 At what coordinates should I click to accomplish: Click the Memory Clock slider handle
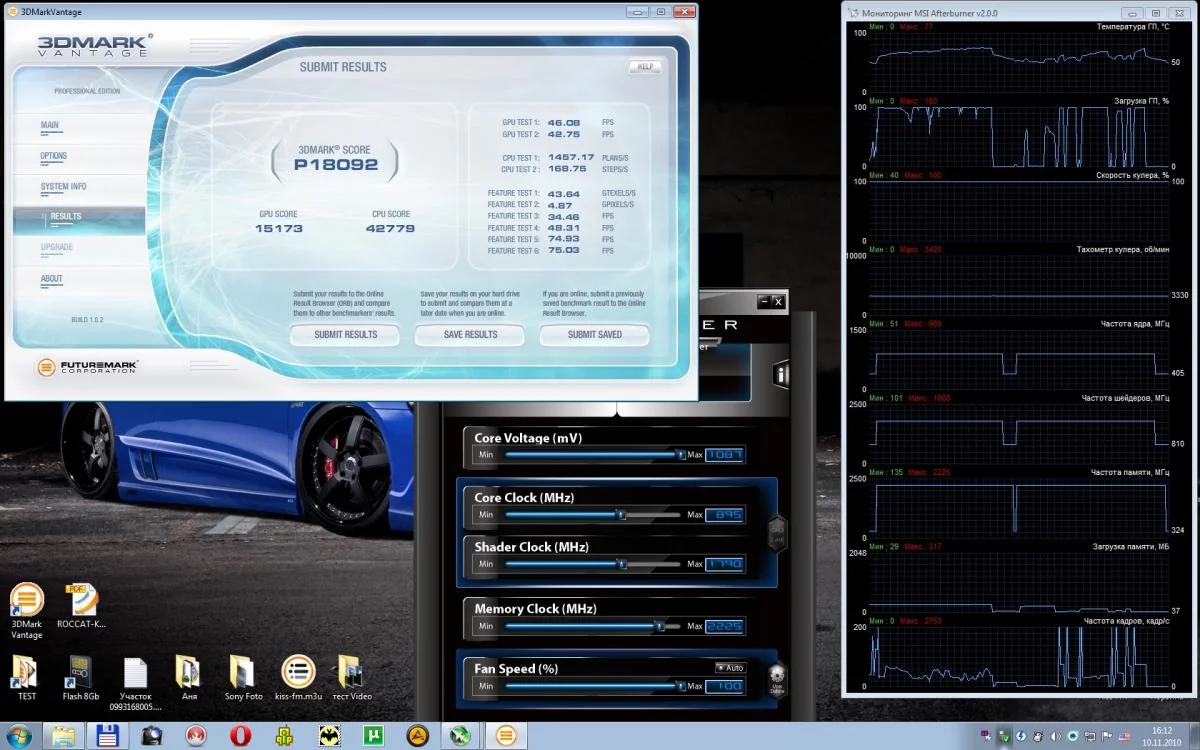[x=658, y=626]
